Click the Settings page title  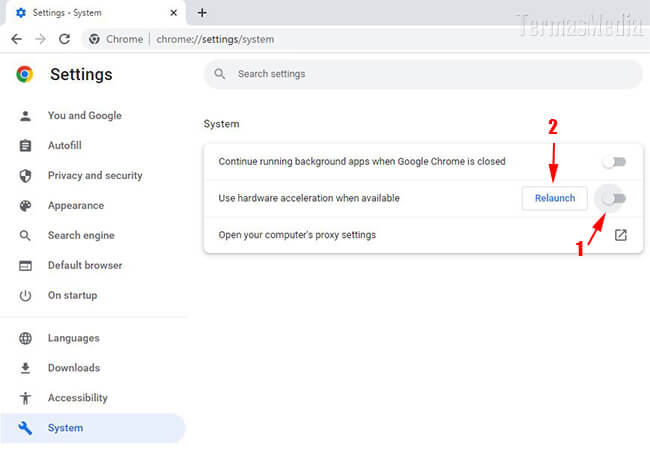click(81, 75)
